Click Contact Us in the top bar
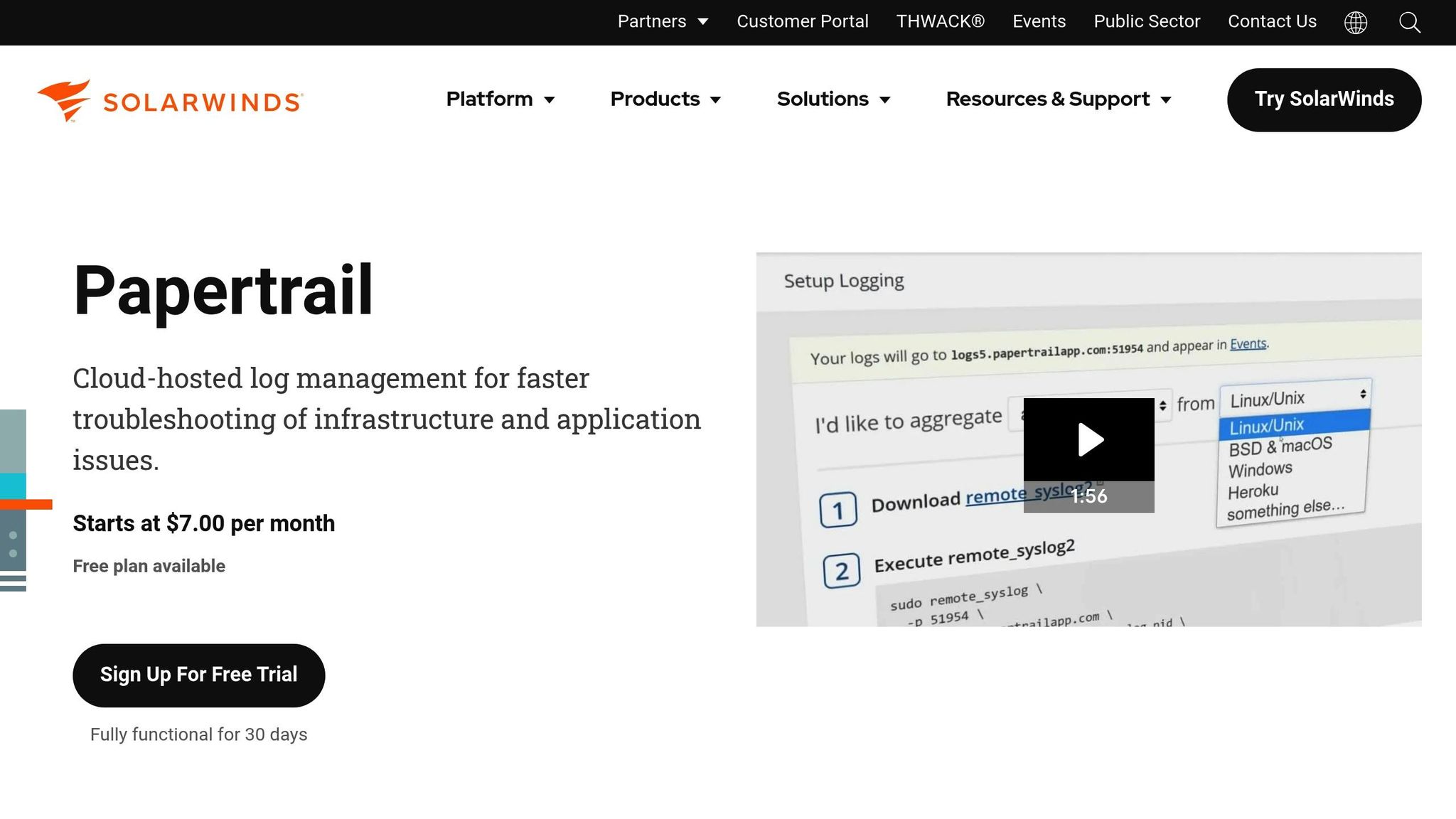 1272,21
